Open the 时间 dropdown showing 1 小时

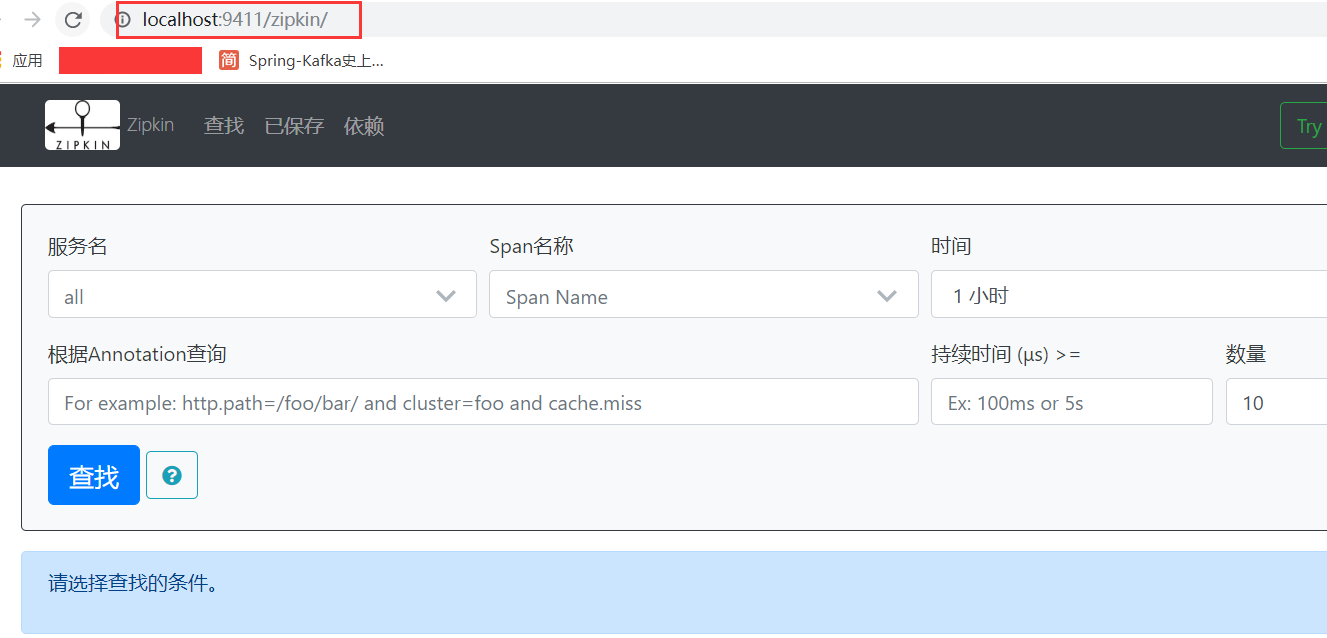[x=1129, y=294]
